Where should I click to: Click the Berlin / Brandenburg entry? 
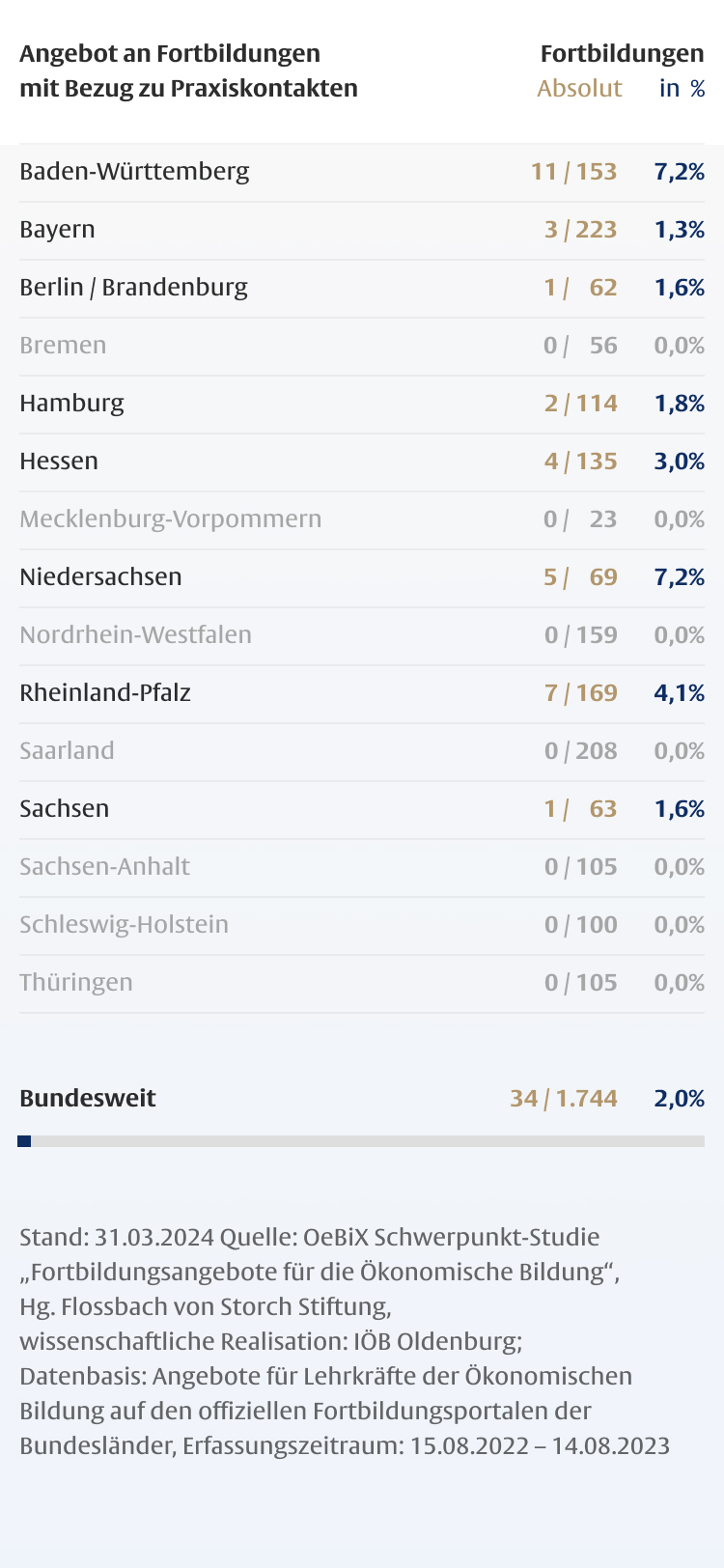tap(133, 288)
